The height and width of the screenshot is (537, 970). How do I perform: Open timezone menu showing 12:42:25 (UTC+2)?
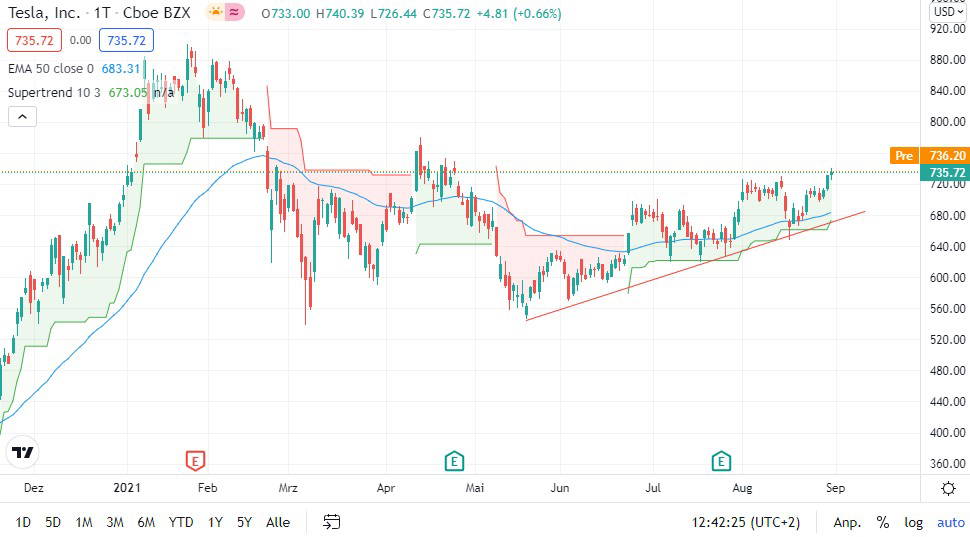pyautogui.click(x=745, y=522)
